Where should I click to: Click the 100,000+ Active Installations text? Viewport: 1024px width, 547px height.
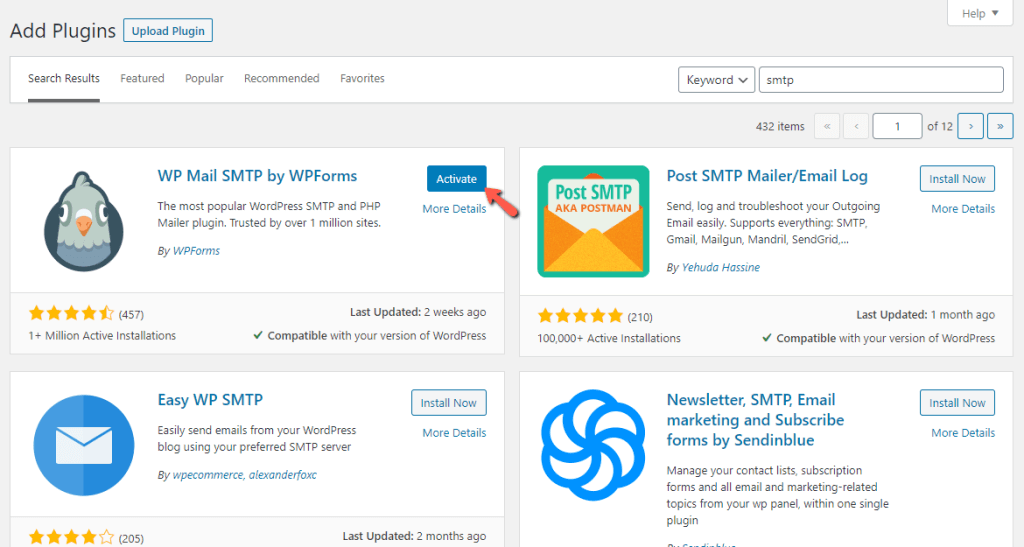pos(609,338)
